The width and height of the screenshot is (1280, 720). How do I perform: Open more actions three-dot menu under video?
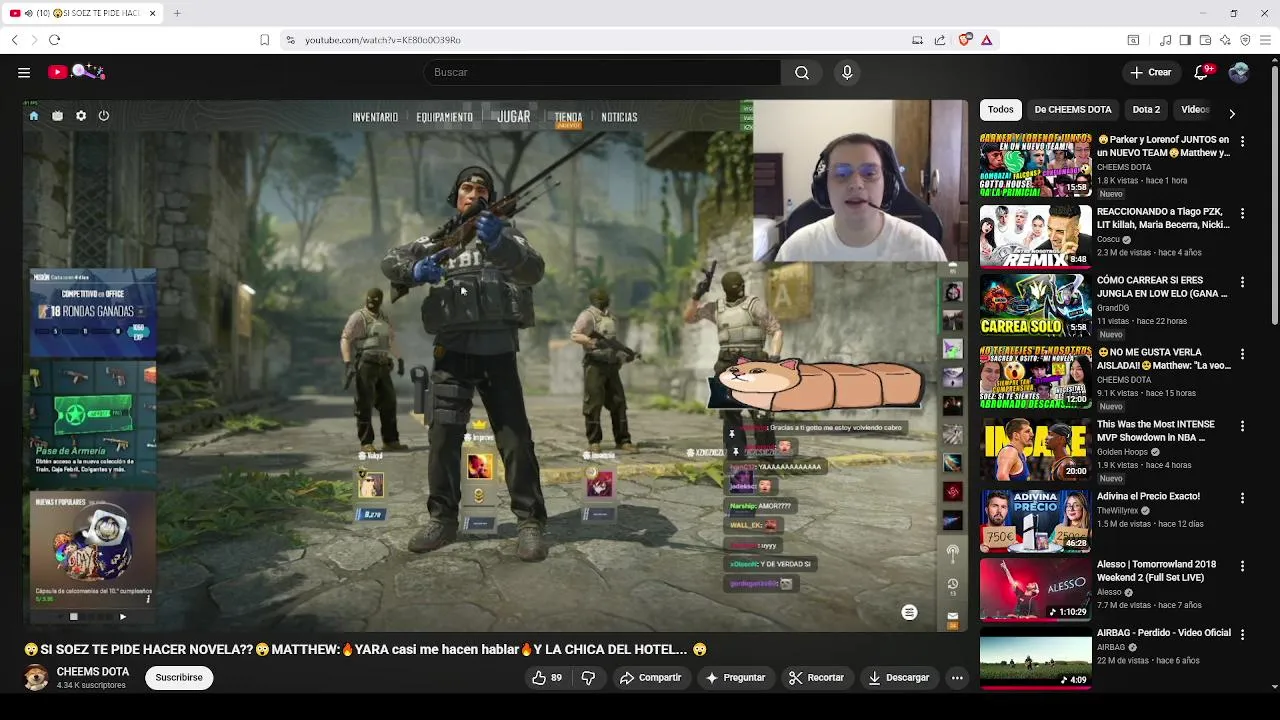pos(957,678)
